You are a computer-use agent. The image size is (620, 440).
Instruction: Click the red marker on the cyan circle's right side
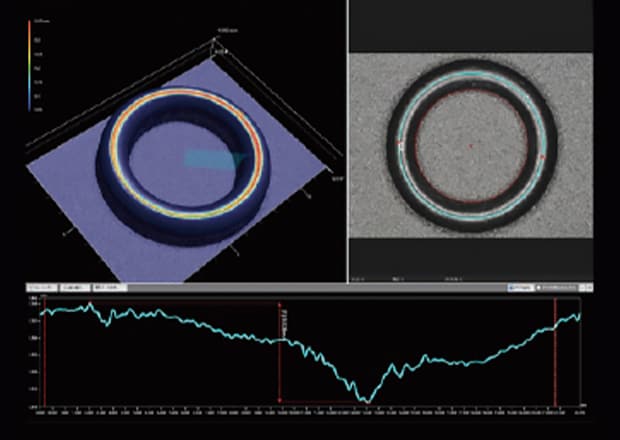541,157
